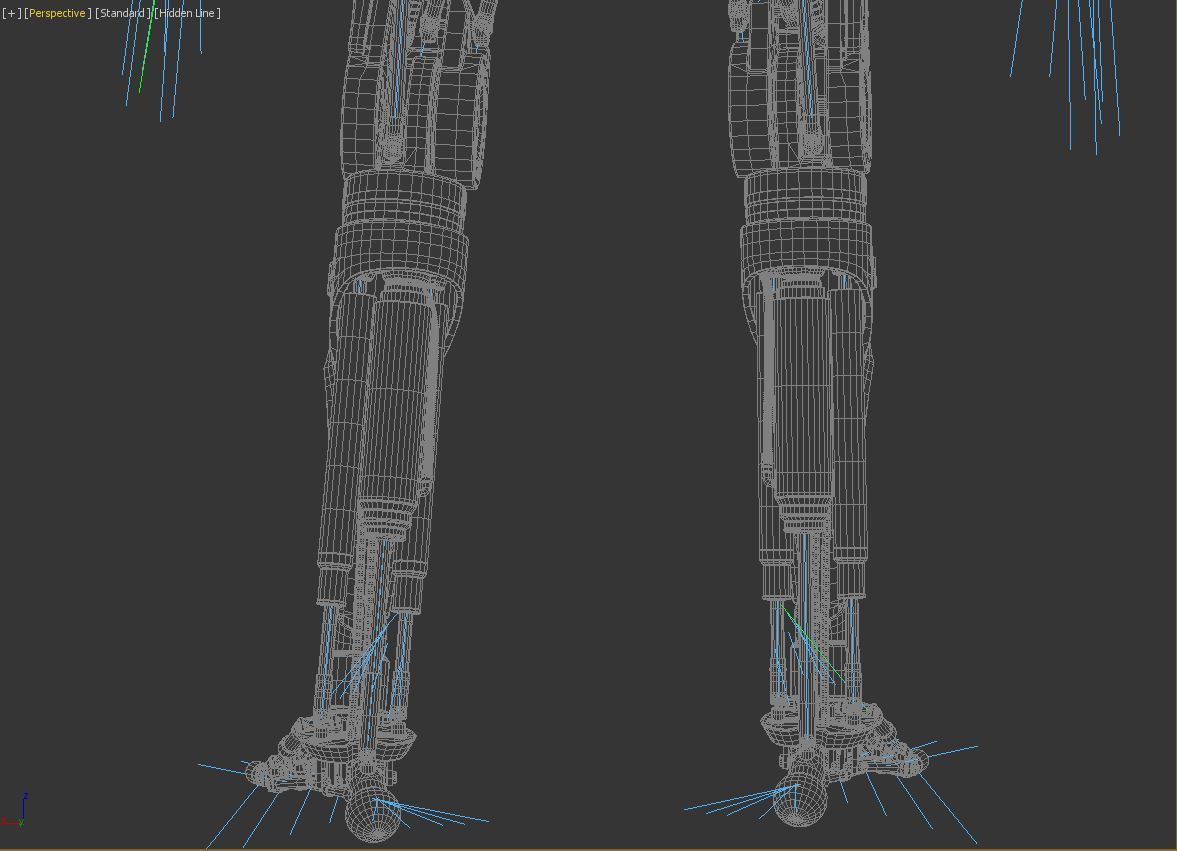Open the Perspective viewport view menu
Viewport: 1177px width, 851px height.
[x=57, y=14]
